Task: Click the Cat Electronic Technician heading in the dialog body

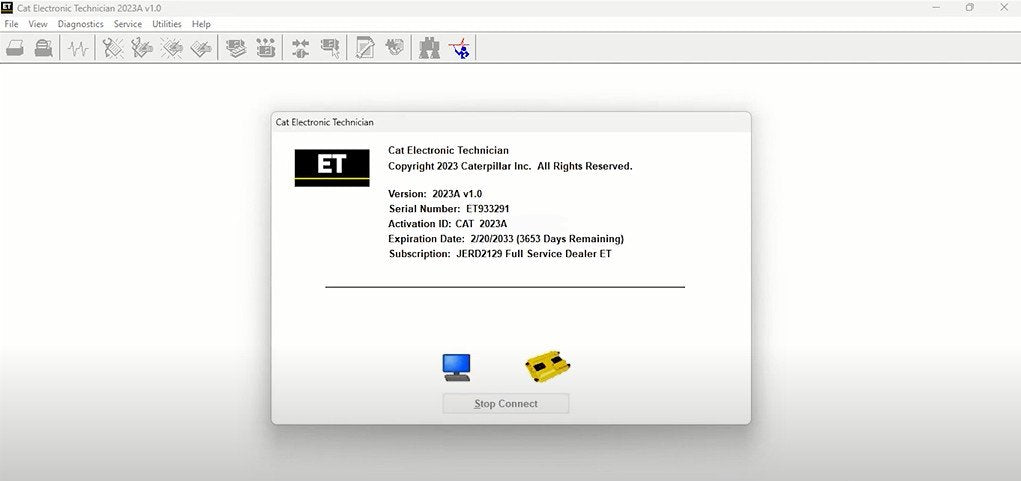Action: click(x=448, y=150)
